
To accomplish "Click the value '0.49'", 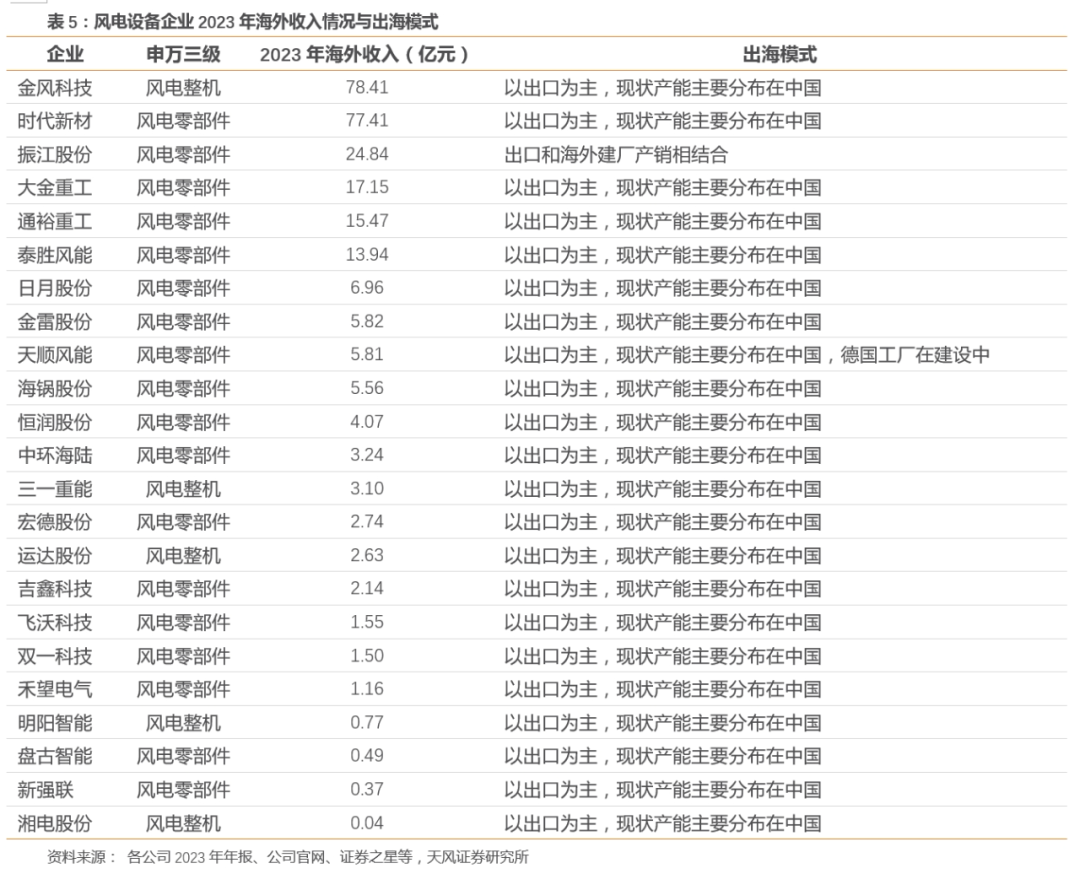I will click(367, 756).
